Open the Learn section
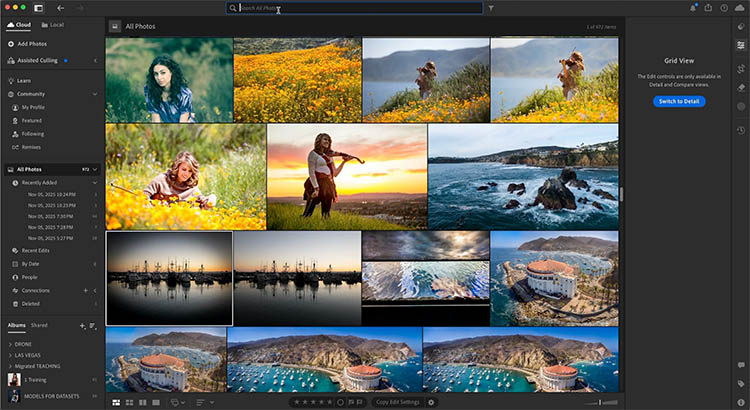This screenshot has height=410, width=750. pyautogui.click(x=20, y=81)
